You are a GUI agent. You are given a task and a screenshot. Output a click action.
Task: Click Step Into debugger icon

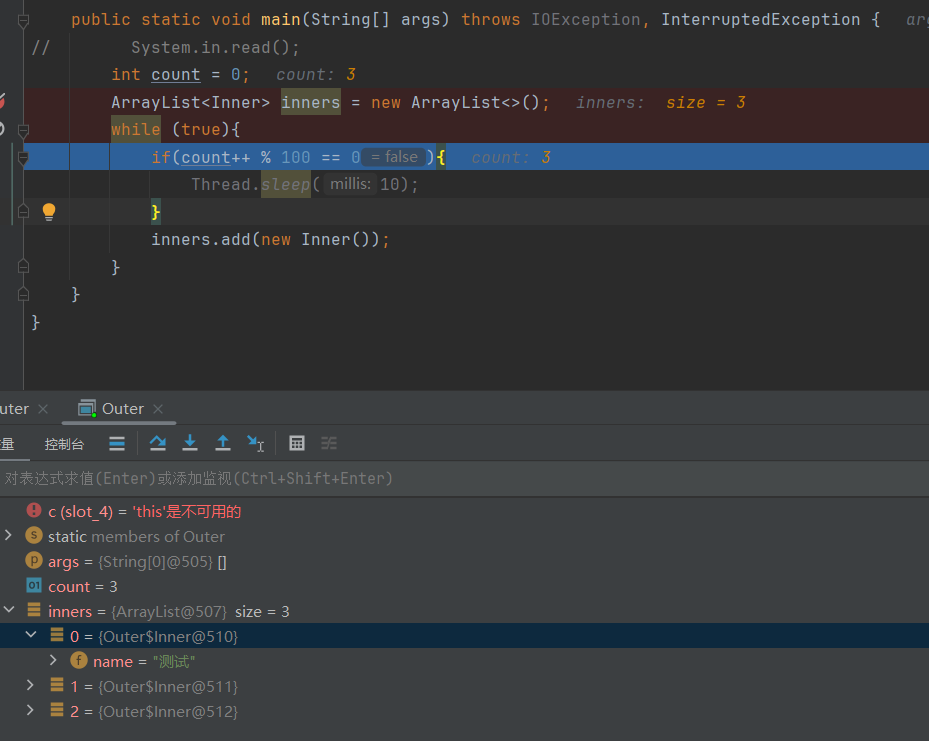point(190,443)
